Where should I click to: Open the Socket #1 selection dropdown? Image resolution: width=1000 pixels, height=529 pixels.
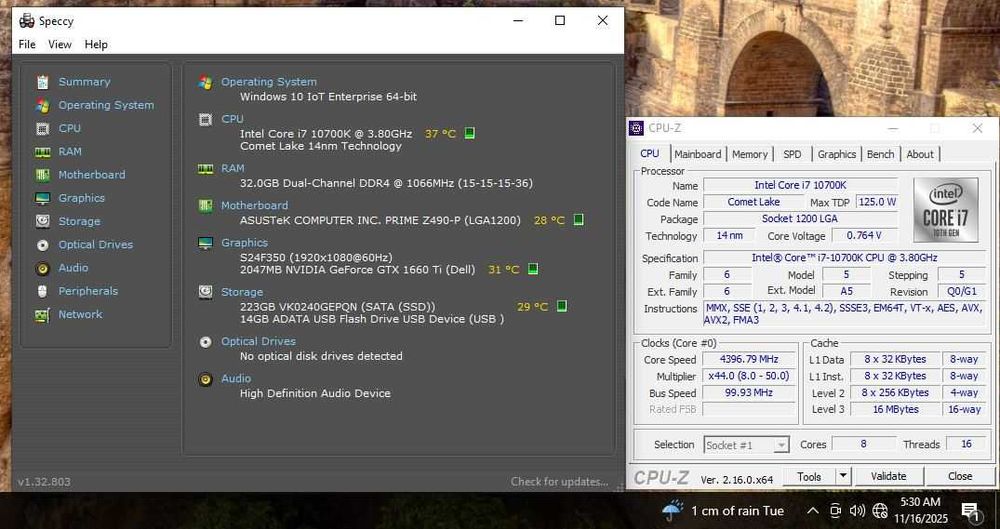[x=747, y=445]
